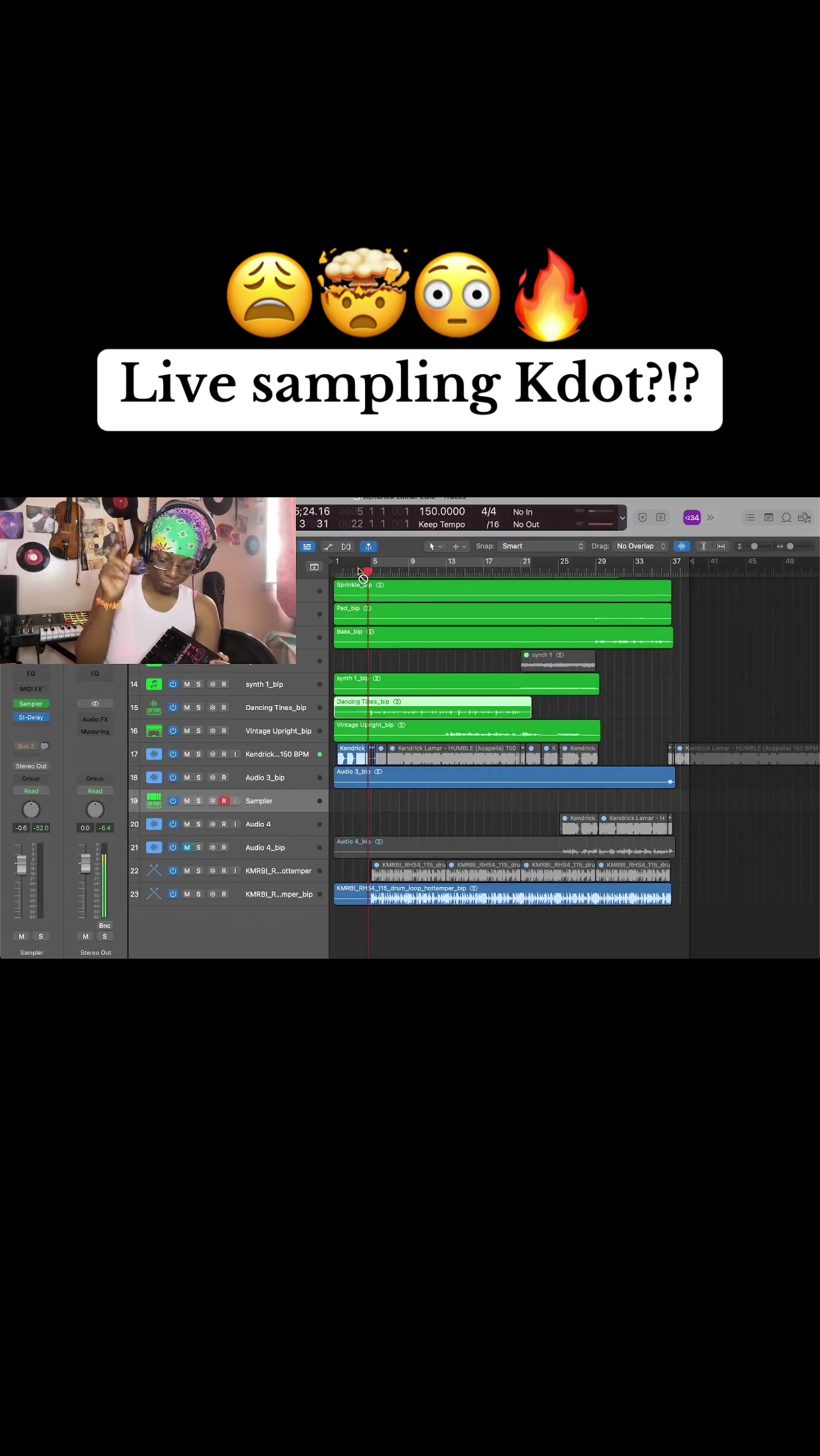Freeze the Audio 3_bip track

(213, 778)
